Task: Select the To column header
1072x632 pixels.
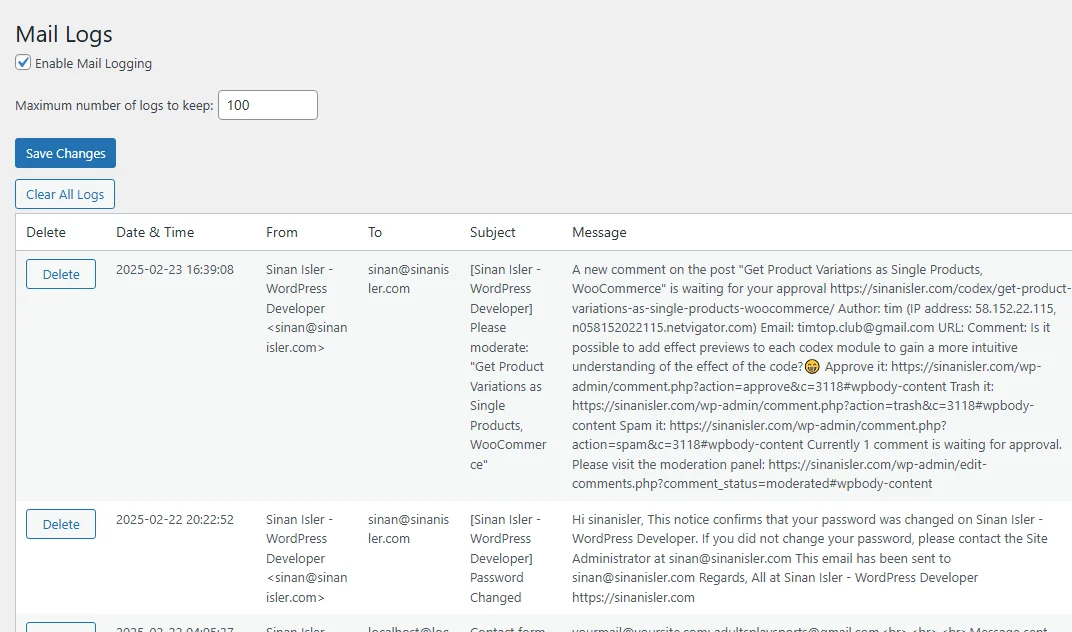Action: (x=375, y=232)
